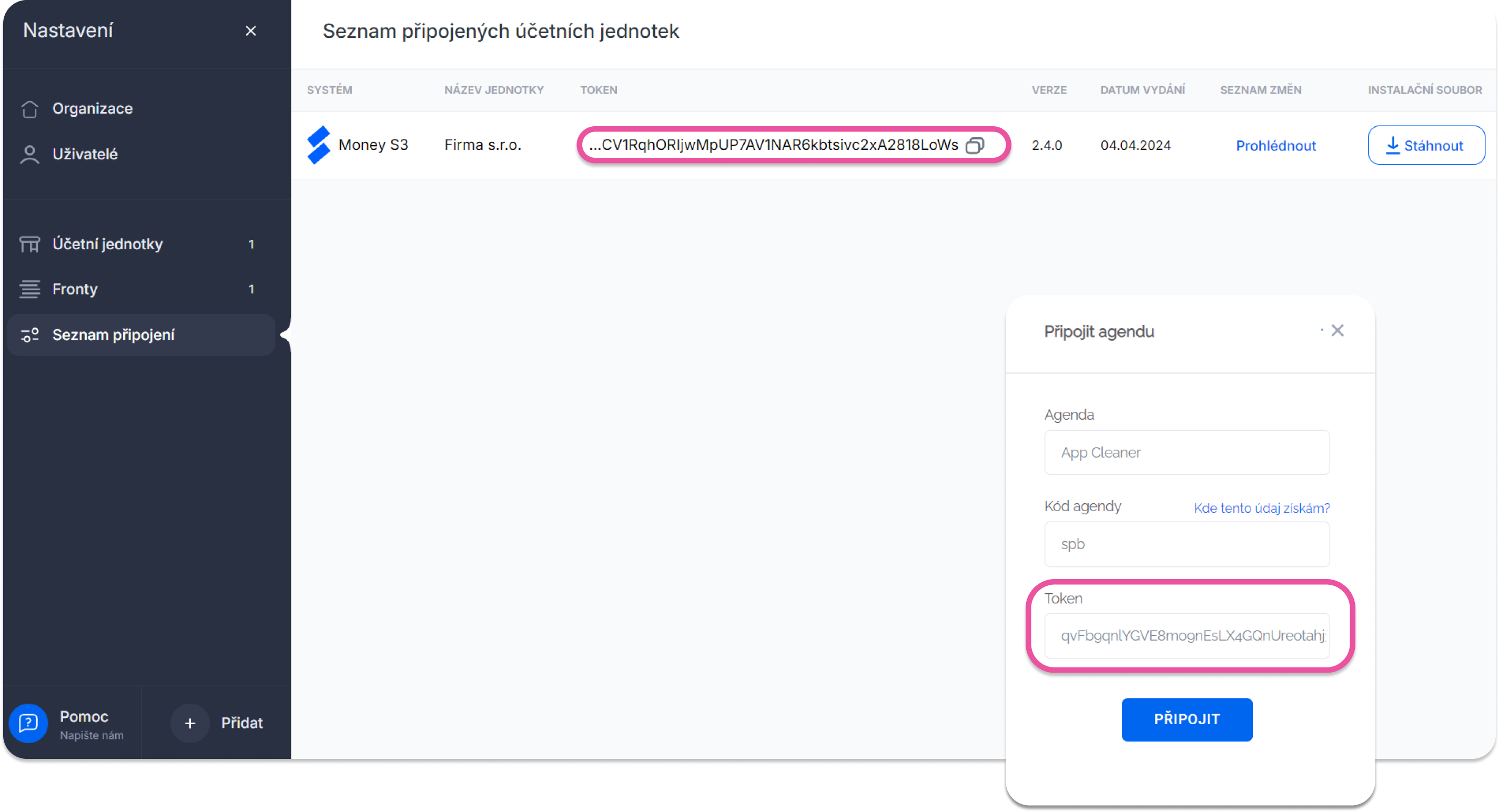Close the Nastavení settings panel
The image size is (1499, 812).
pyautogui.click(x=251, y=31)
